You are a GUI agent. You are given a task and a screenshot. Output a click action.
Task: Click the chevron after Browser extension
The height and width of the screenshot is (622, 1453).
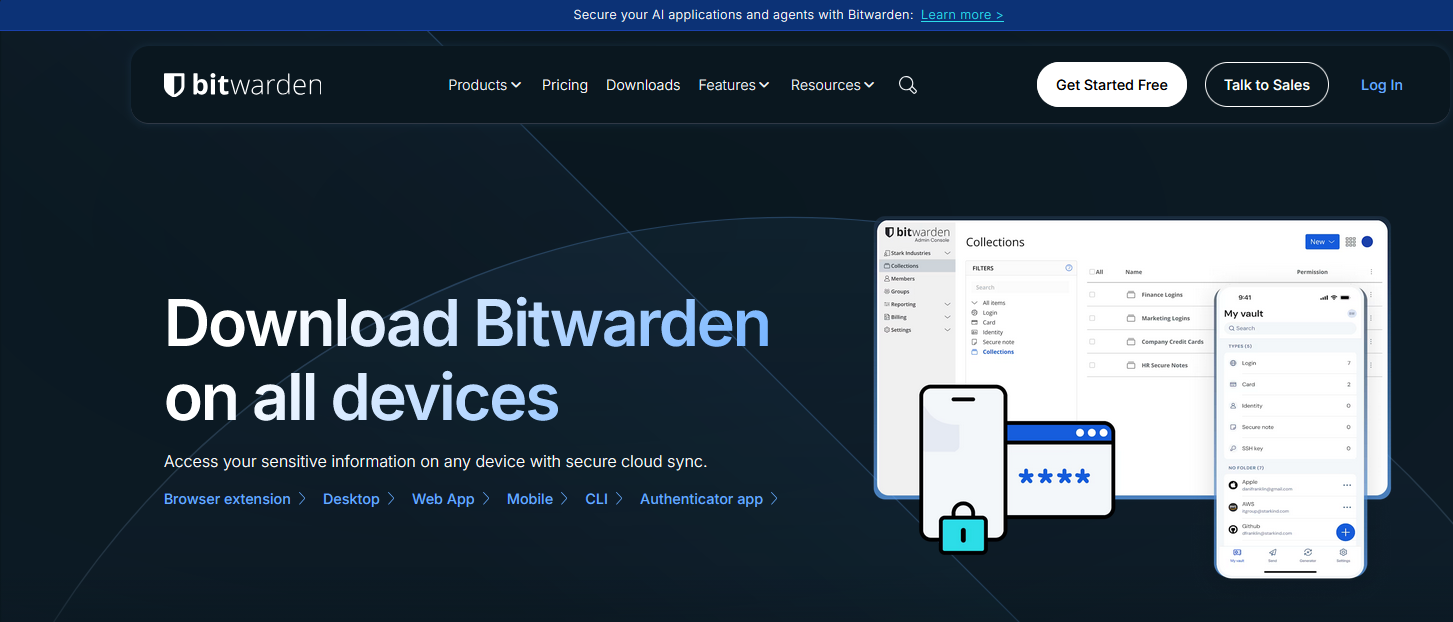[302, 499]
